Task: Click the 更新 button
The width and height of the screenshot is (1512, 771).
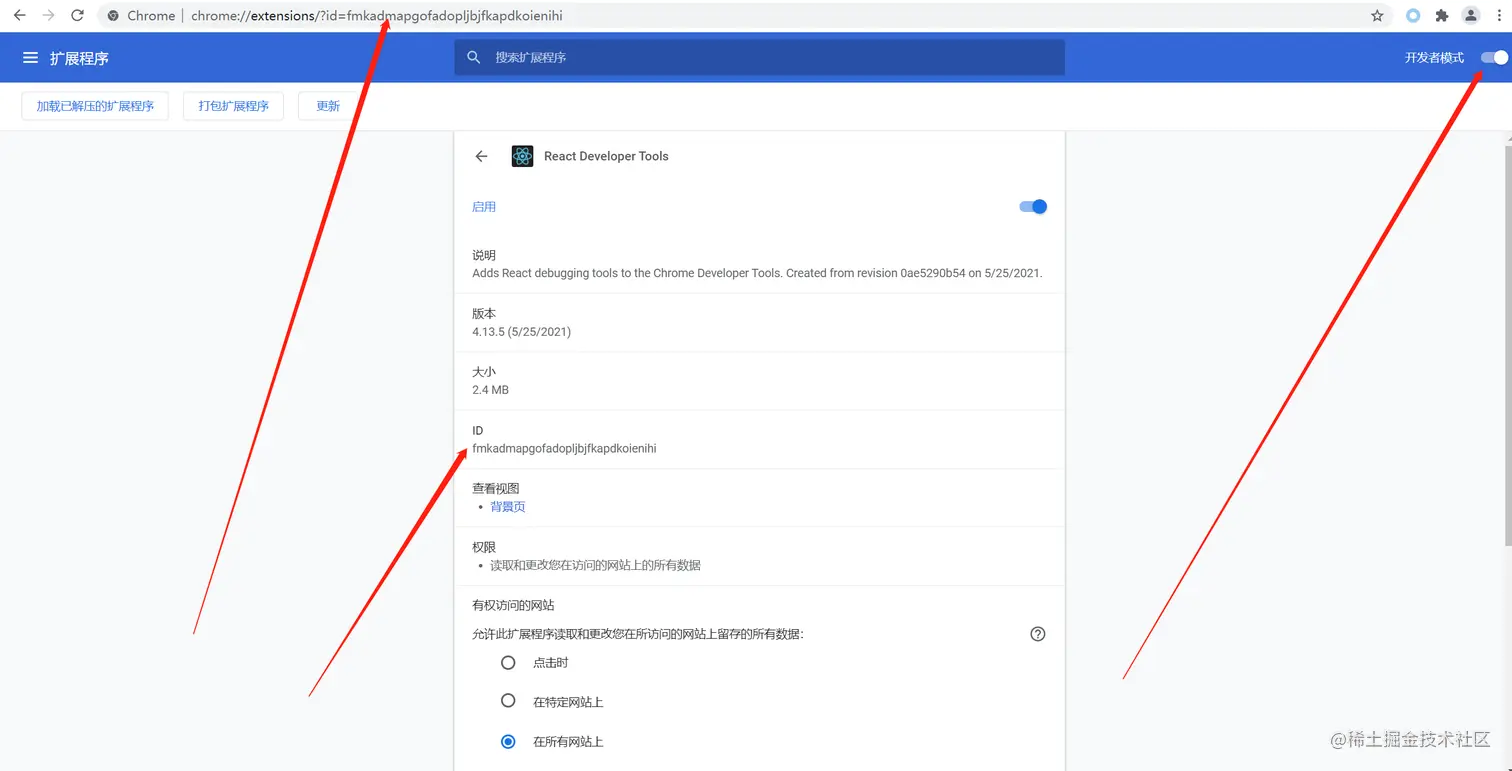Action: (328, 106)
